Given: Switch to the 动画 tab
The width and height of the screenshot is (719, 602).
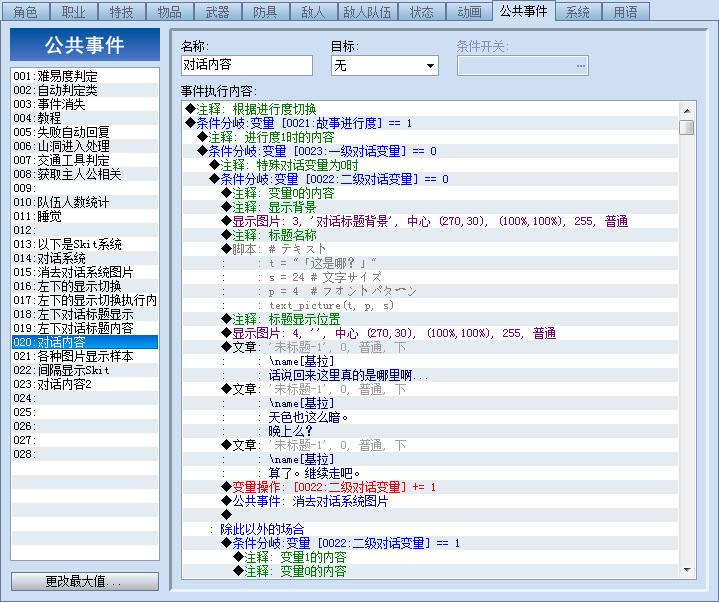Looking at the screenshot, I should (x=469, y=11).
